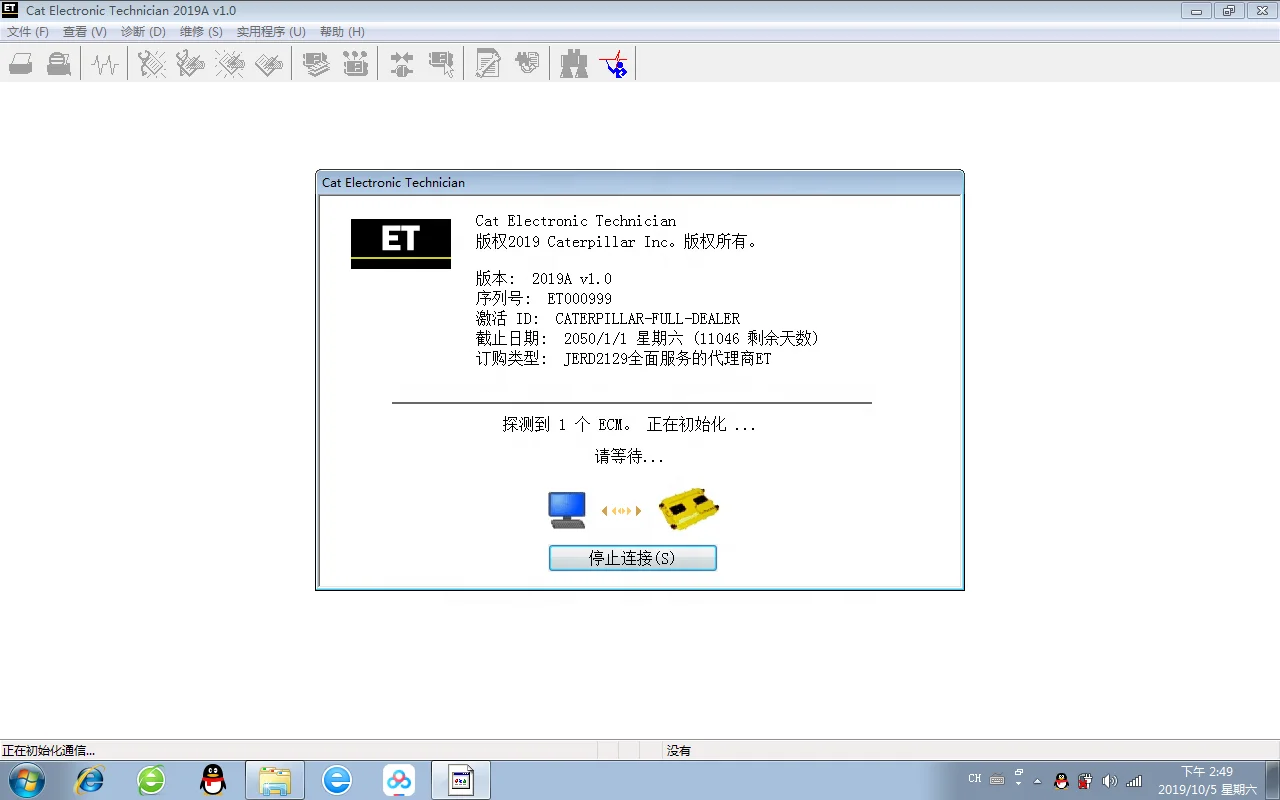
Task: Click version text 2019A v1.0 in dialog
Action: [571, 279]
